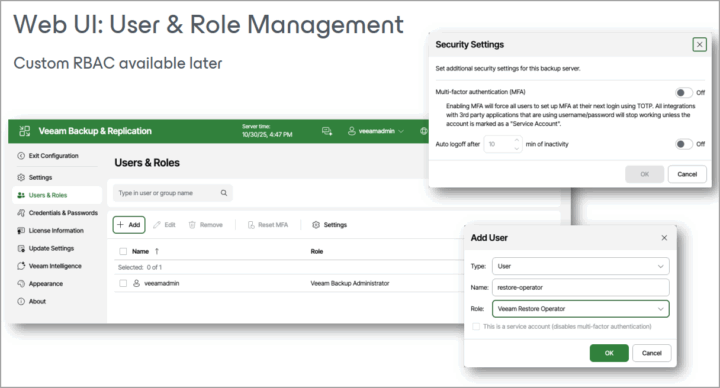Increase auto logoff minutes with up arrow
This screenshot has height=388, width=720.
[x=517, y=140]
